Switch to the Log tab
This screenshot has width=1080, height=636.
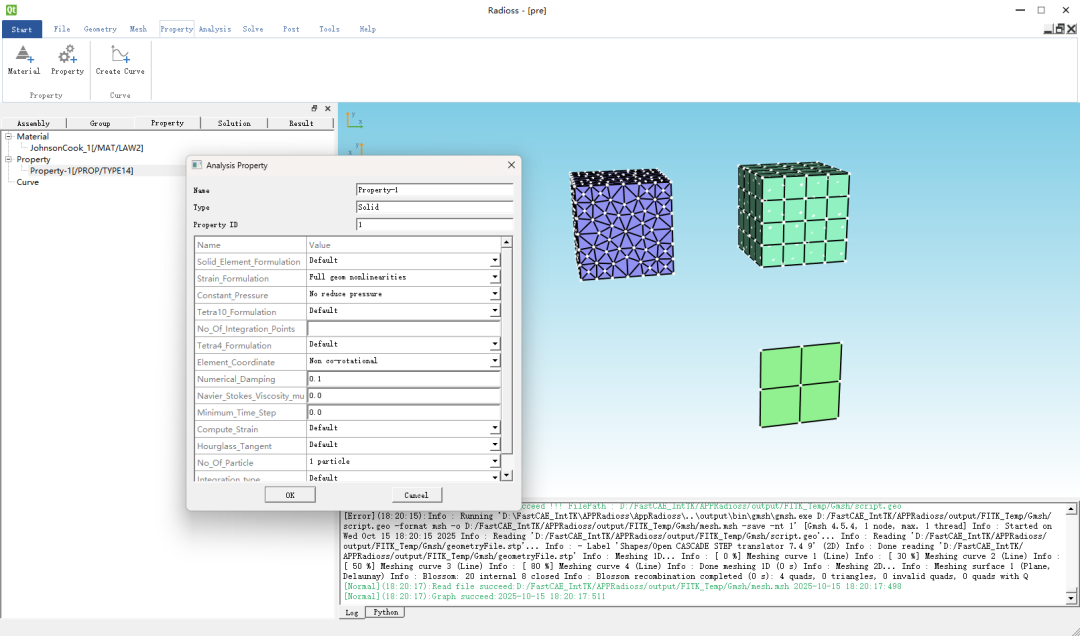351,613
